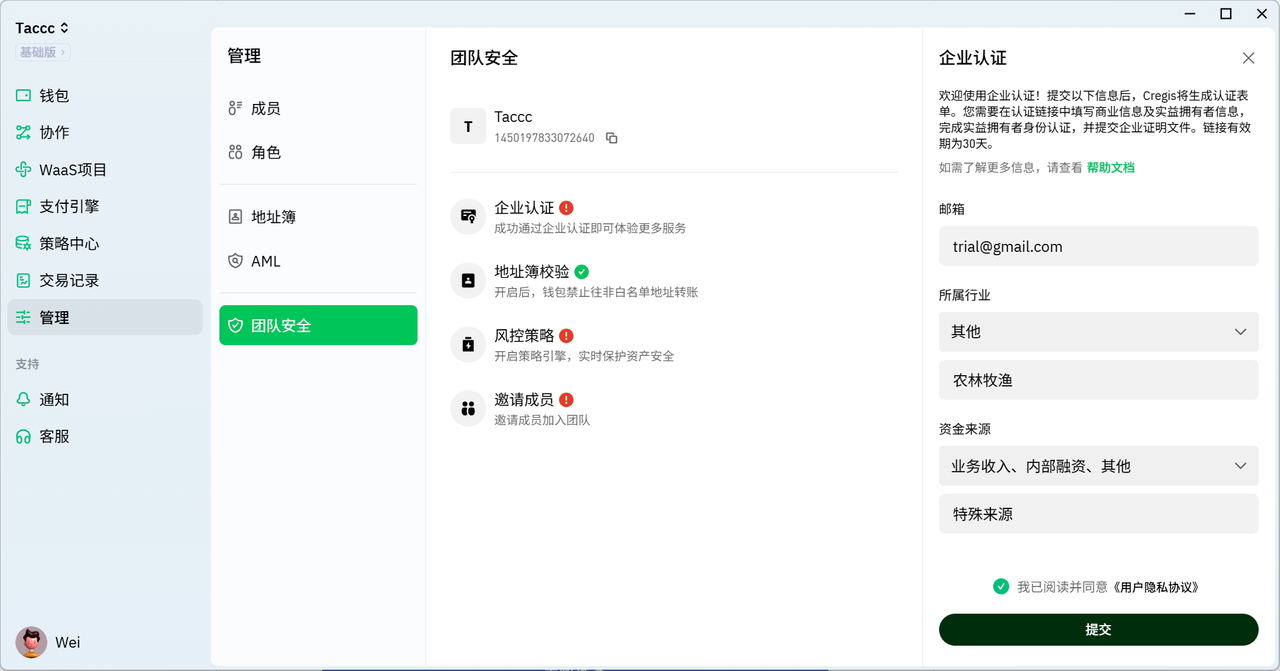Toggle the 用户隐私协议 agreement checkbox
Viewport: 1280px width, 671px height.
click(x=1001, y=587)
